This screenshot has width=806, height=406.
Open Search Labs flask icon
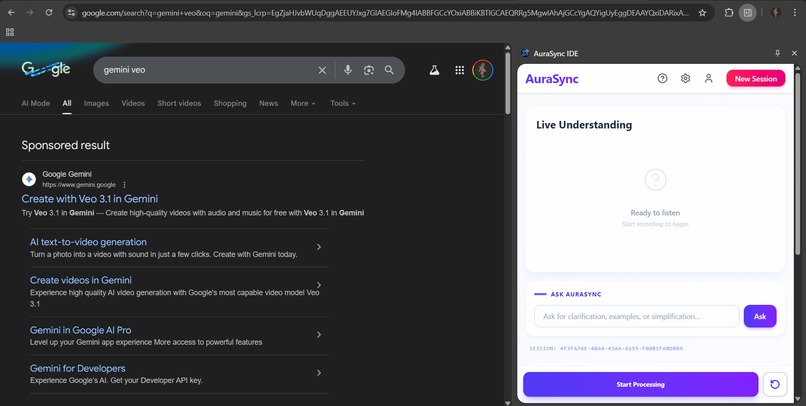[434, 70]
